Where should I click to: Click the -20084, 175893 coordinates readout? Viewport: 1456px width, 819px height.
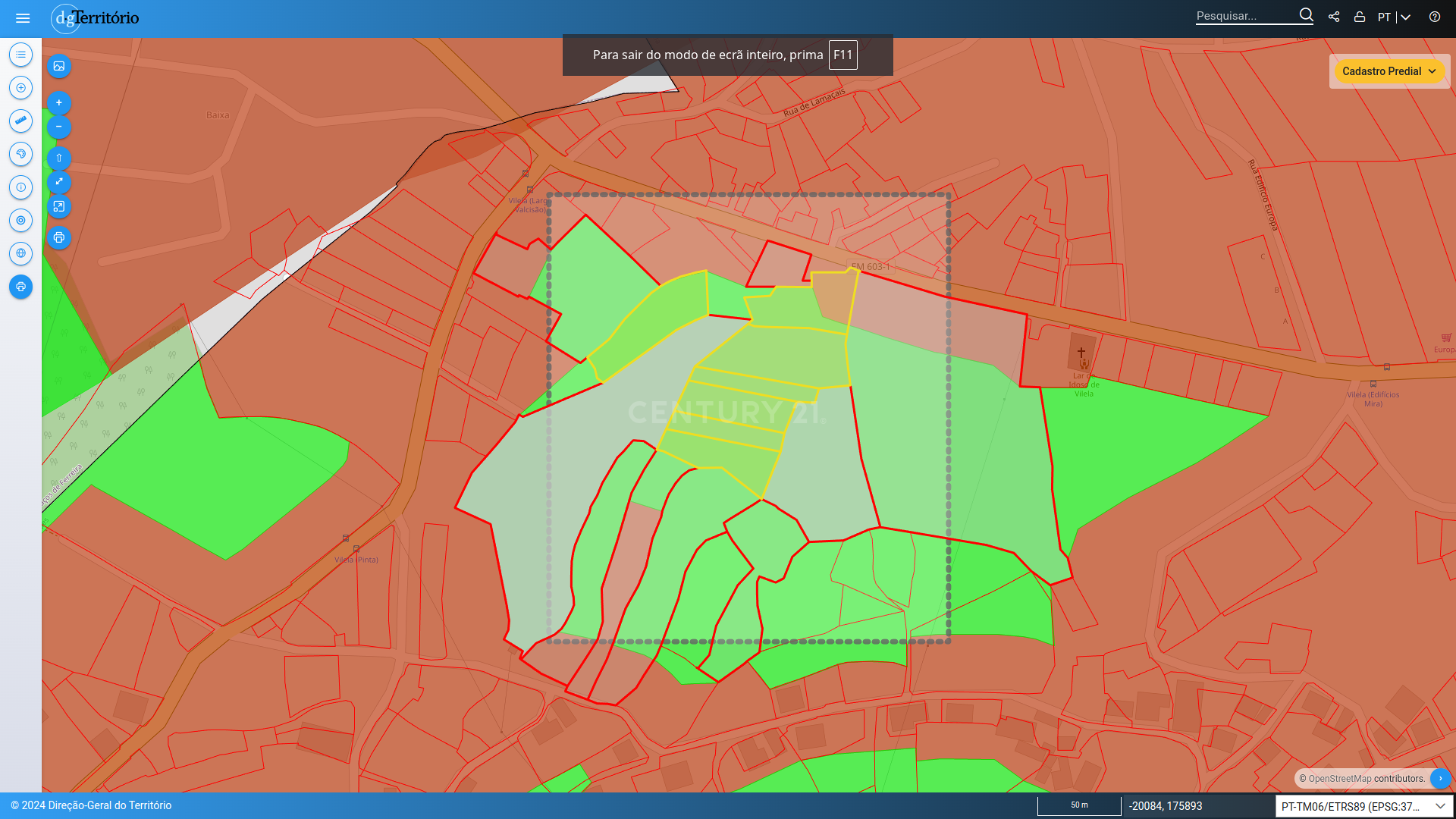1166,806
